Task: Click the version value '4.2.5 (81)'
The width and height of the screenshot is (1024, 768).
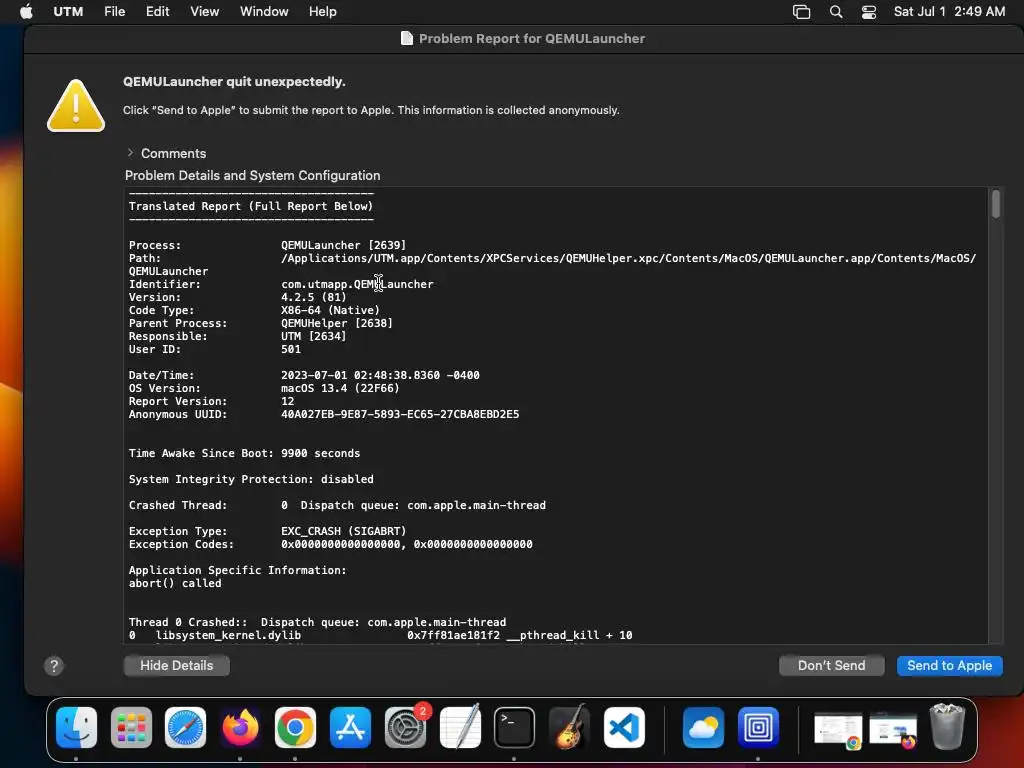Action: point(313,298)
